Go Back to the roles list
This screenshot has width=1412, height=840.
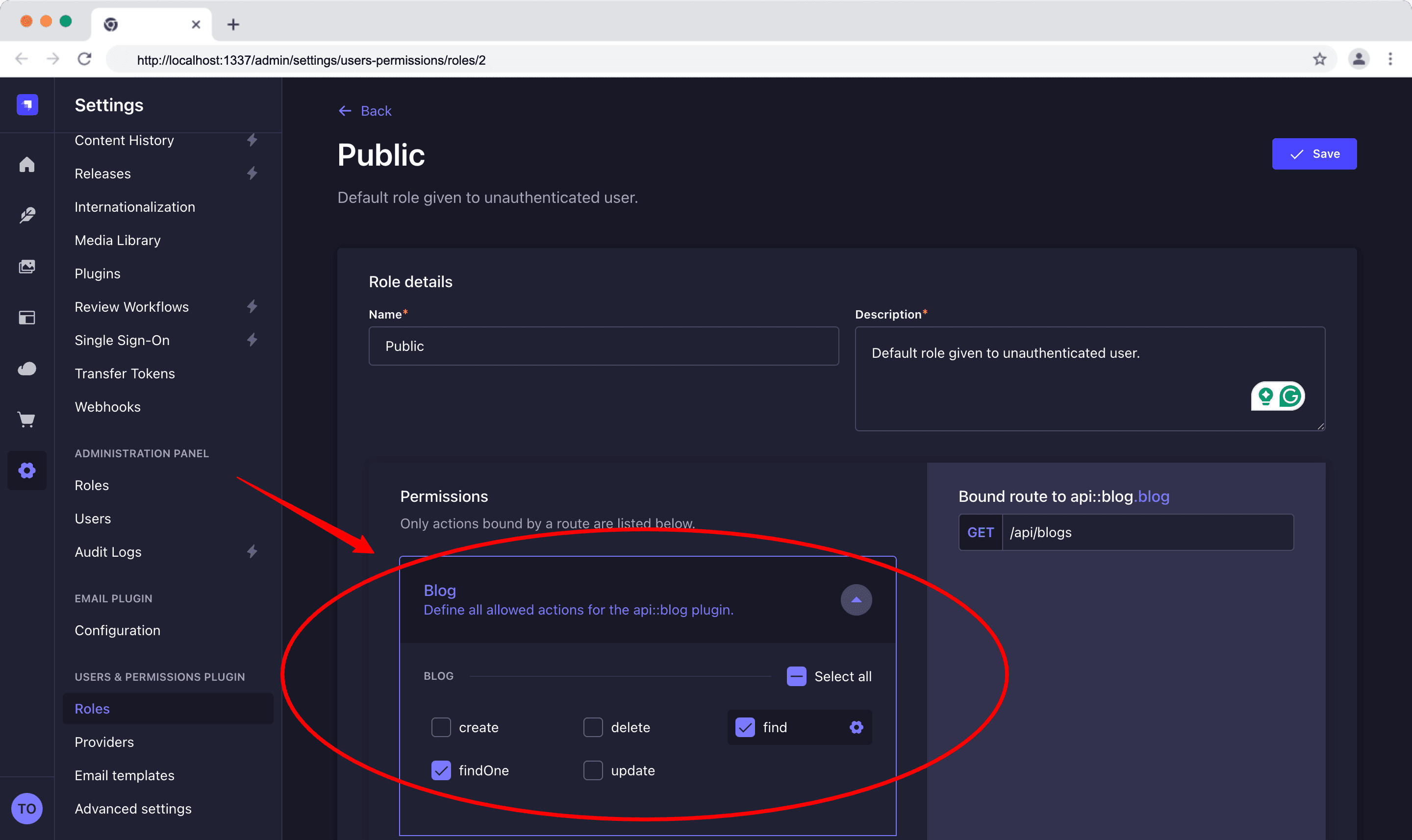(365, 111)
